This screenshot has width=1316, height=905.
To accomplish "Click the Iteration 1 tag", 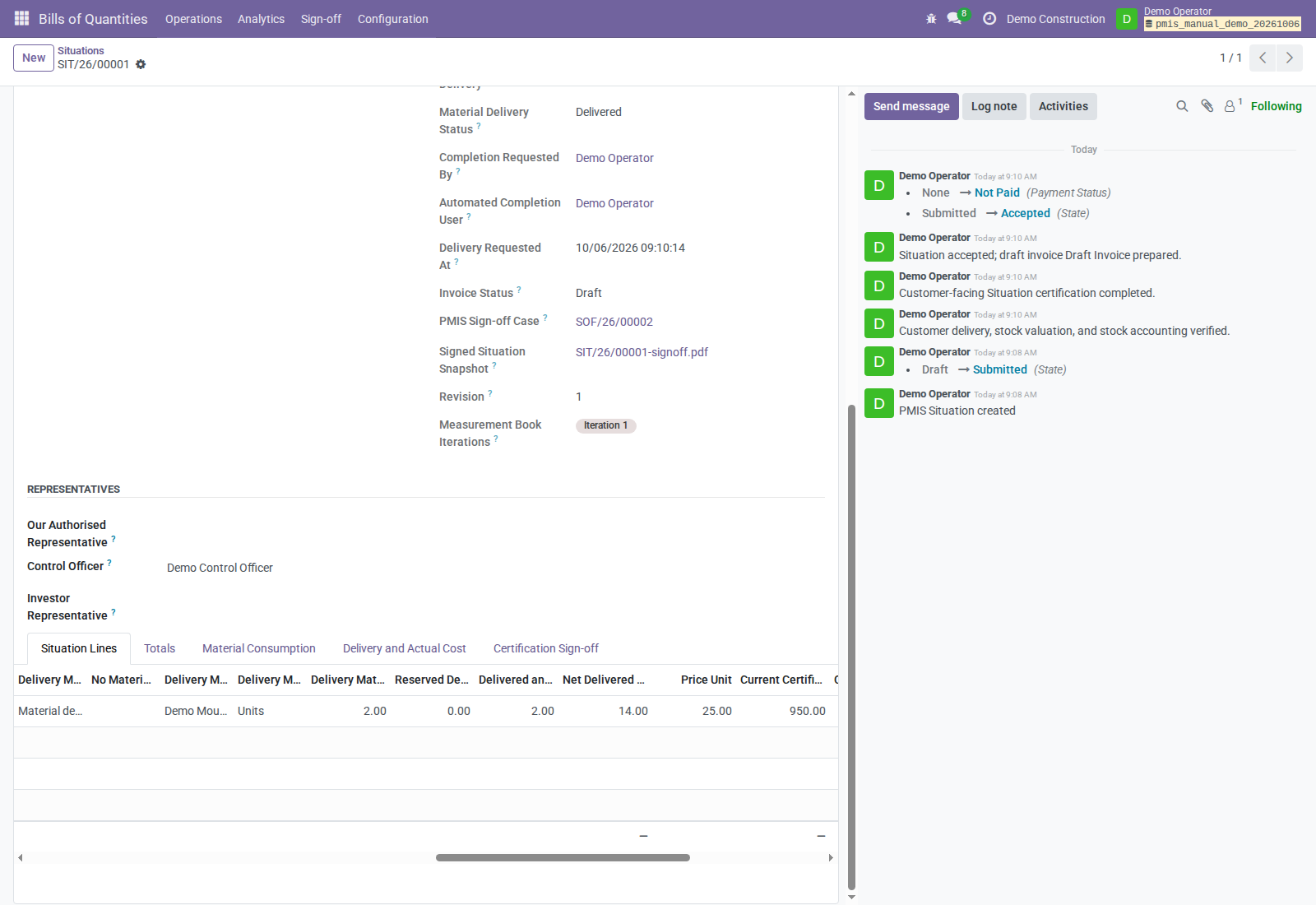I will (606, 425).
